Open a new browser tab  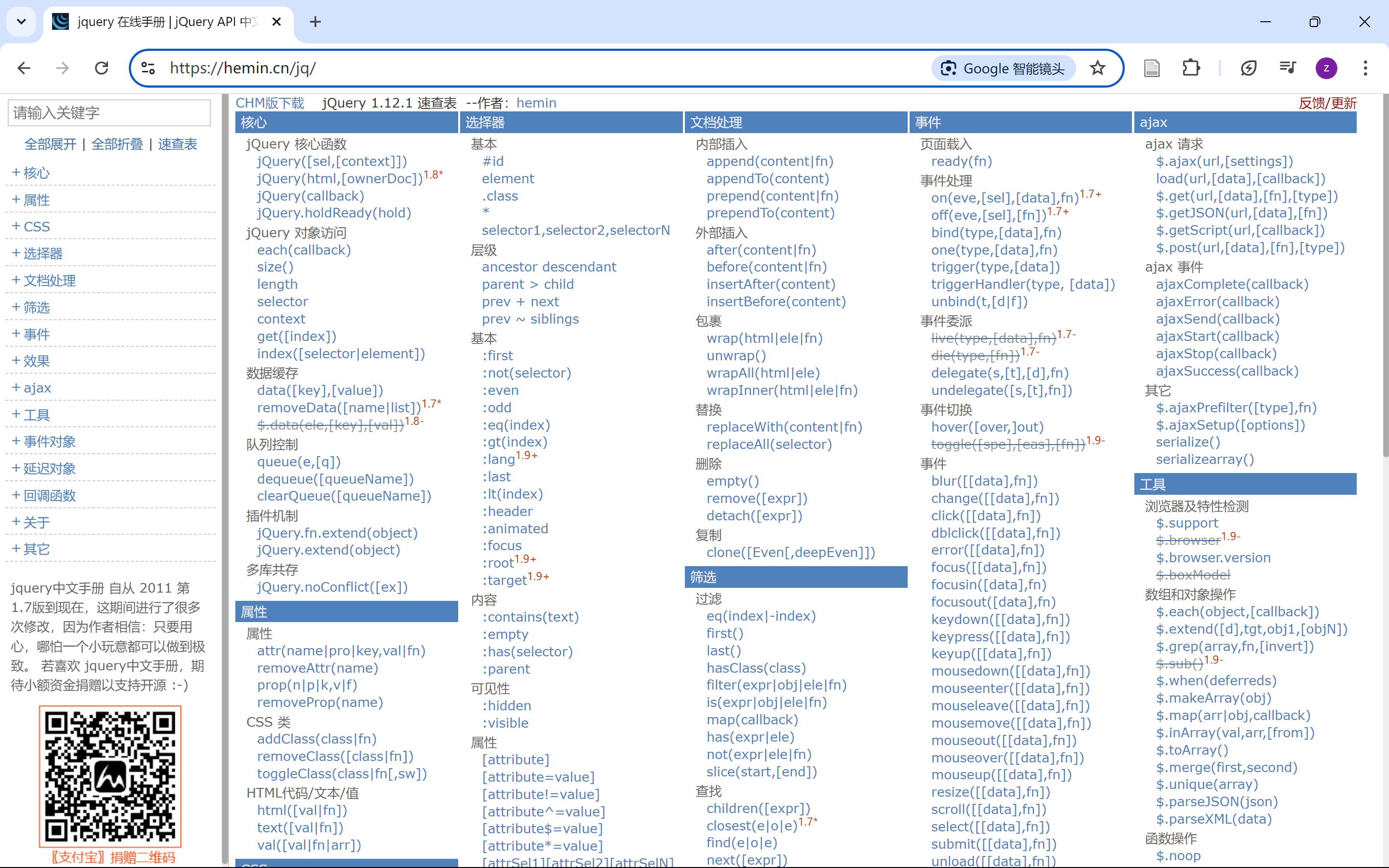click(315, 22)
